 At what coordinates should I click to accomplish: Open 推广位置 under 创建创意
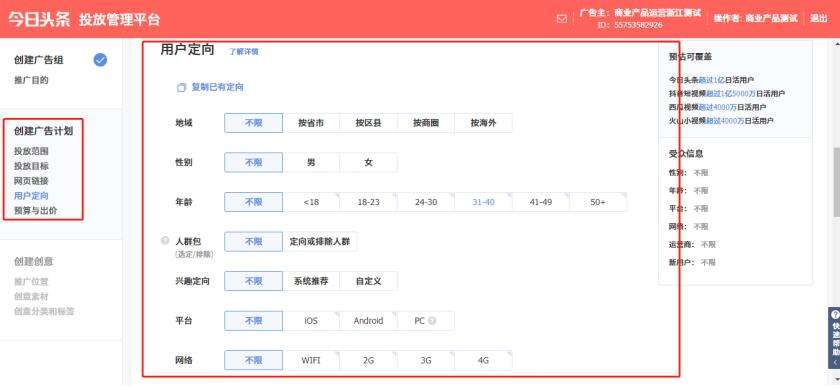(31, 281)
